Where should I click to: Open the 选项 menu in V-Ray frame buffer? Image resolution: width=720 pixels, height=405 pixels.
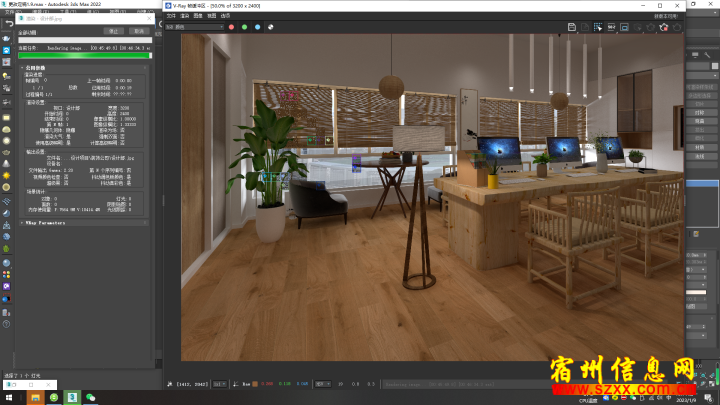pos(225,16)
